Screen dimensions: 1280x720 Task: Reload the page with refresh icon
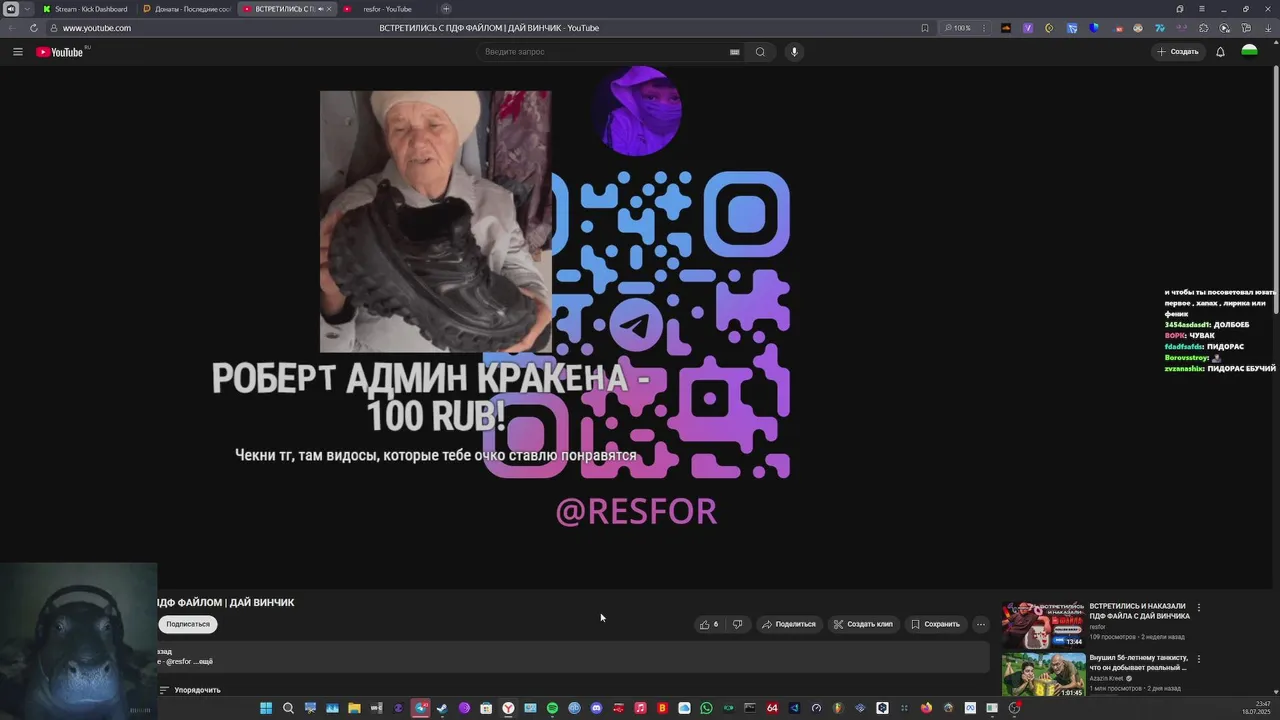pyautogui.click(x=33, y=28)
